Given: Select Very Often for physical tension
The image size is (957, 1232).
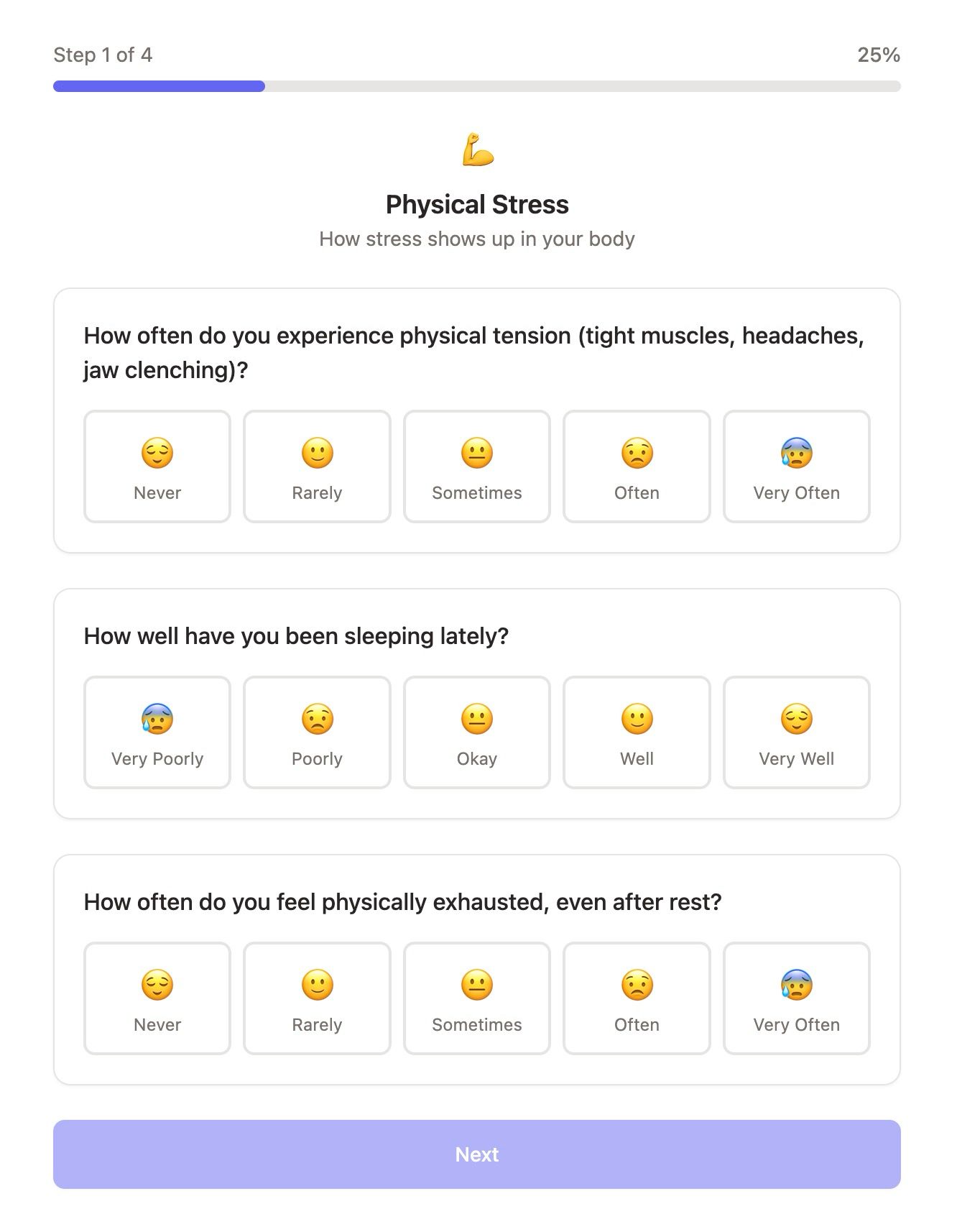Looking at the screenshot, I should tap(797, 466).
